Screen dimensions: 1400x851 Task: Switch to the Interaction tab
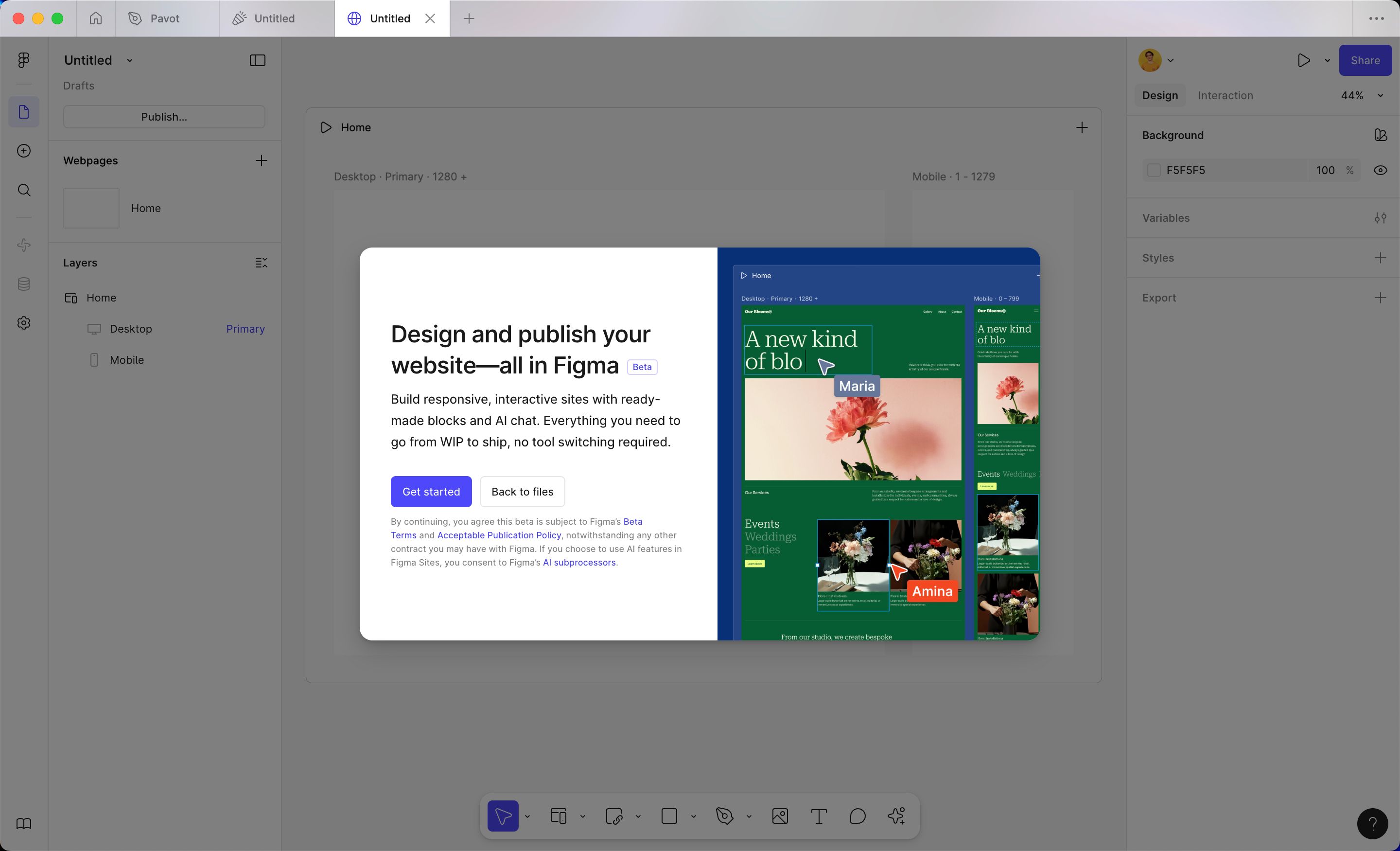1225,95
